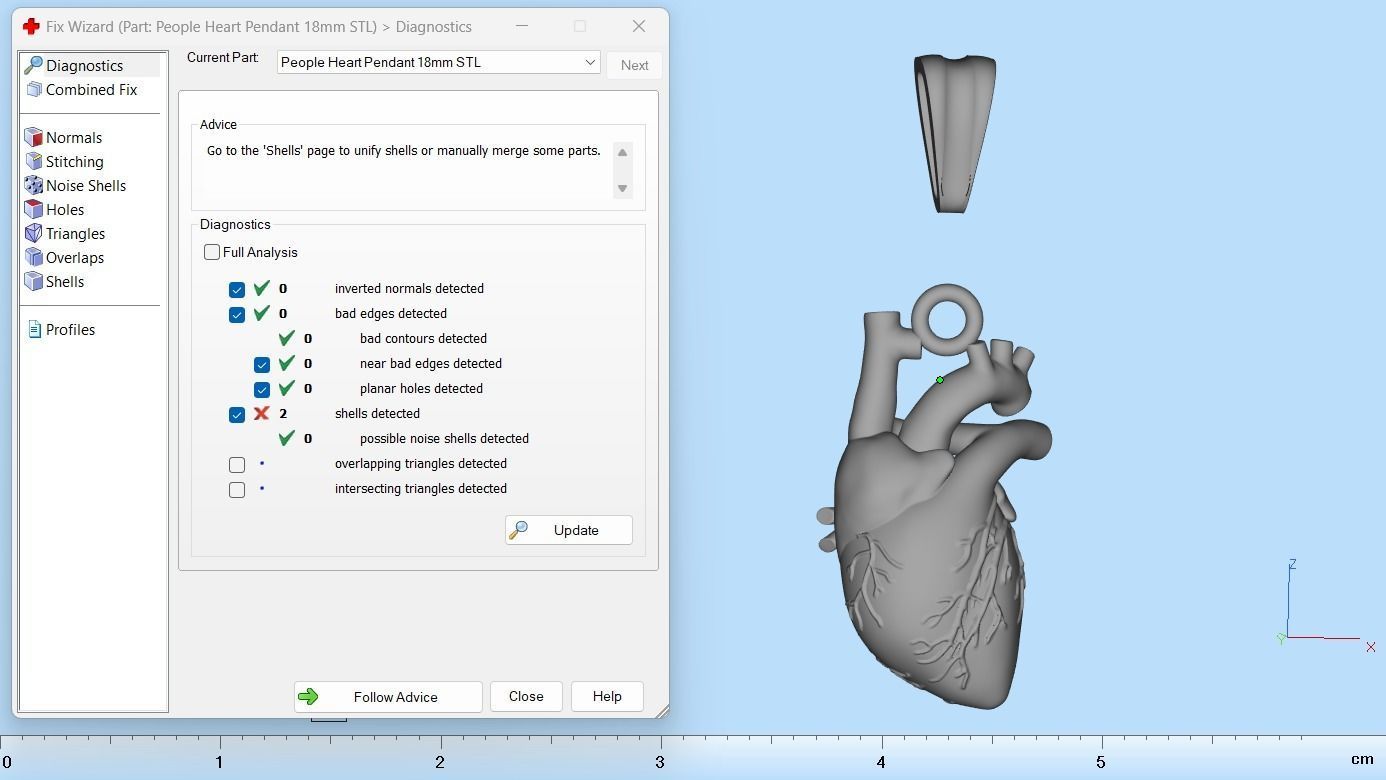Viewport: 1386px width, 780px height.
Task: Click the magnifier icon on Update button
Action: coord(518,530)
